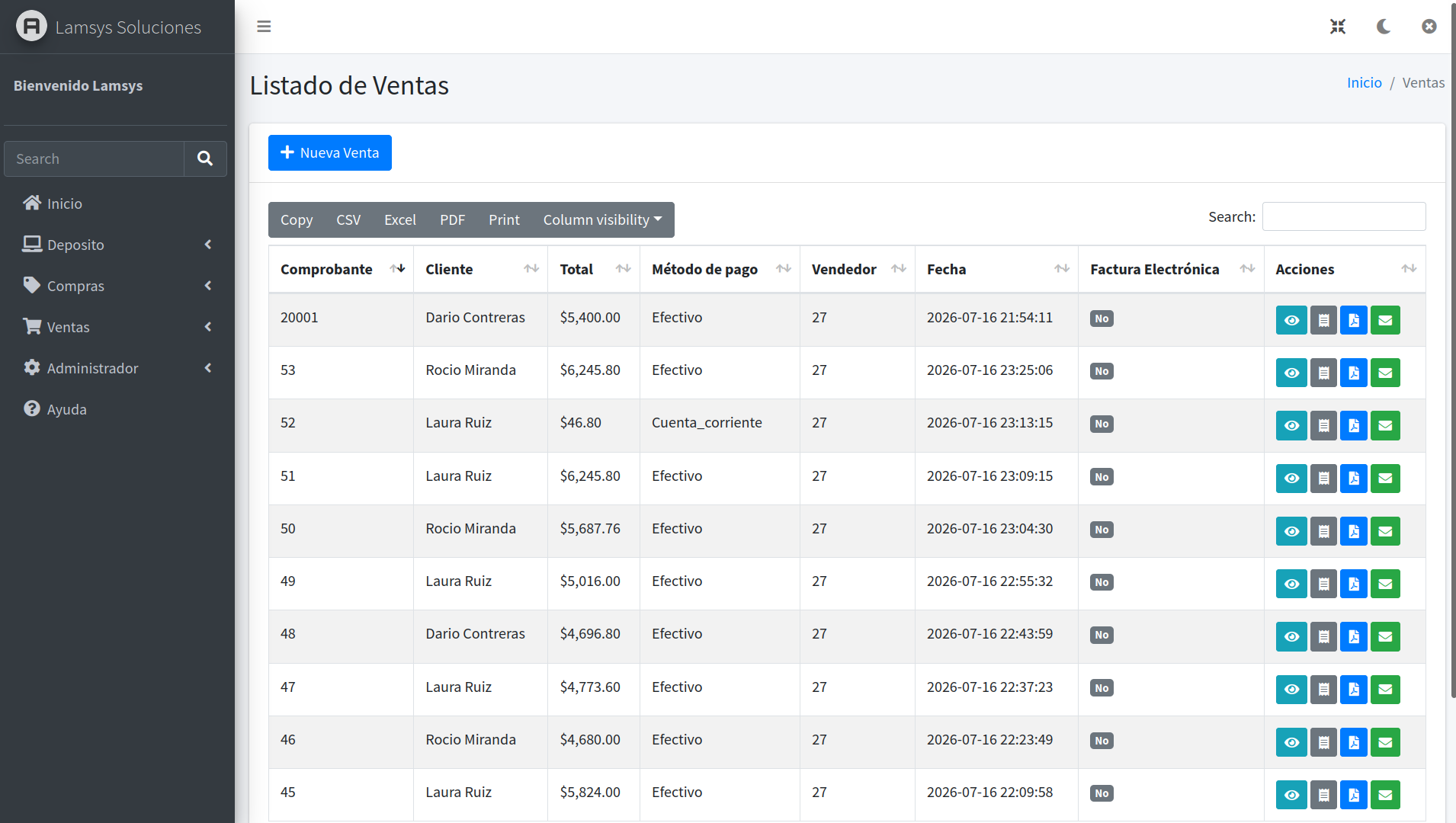The height and width of the screenshot is (823, 1456).
Task: View sale 49 with eye icon
Action: (1291, 584)
